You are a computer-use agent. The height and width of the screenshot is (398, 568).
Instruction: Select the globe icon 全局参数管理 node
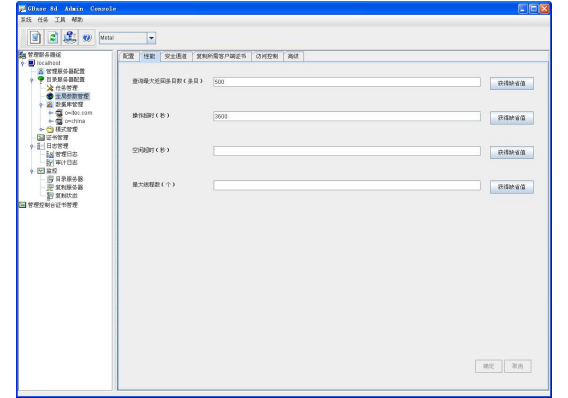click(68, 96)
